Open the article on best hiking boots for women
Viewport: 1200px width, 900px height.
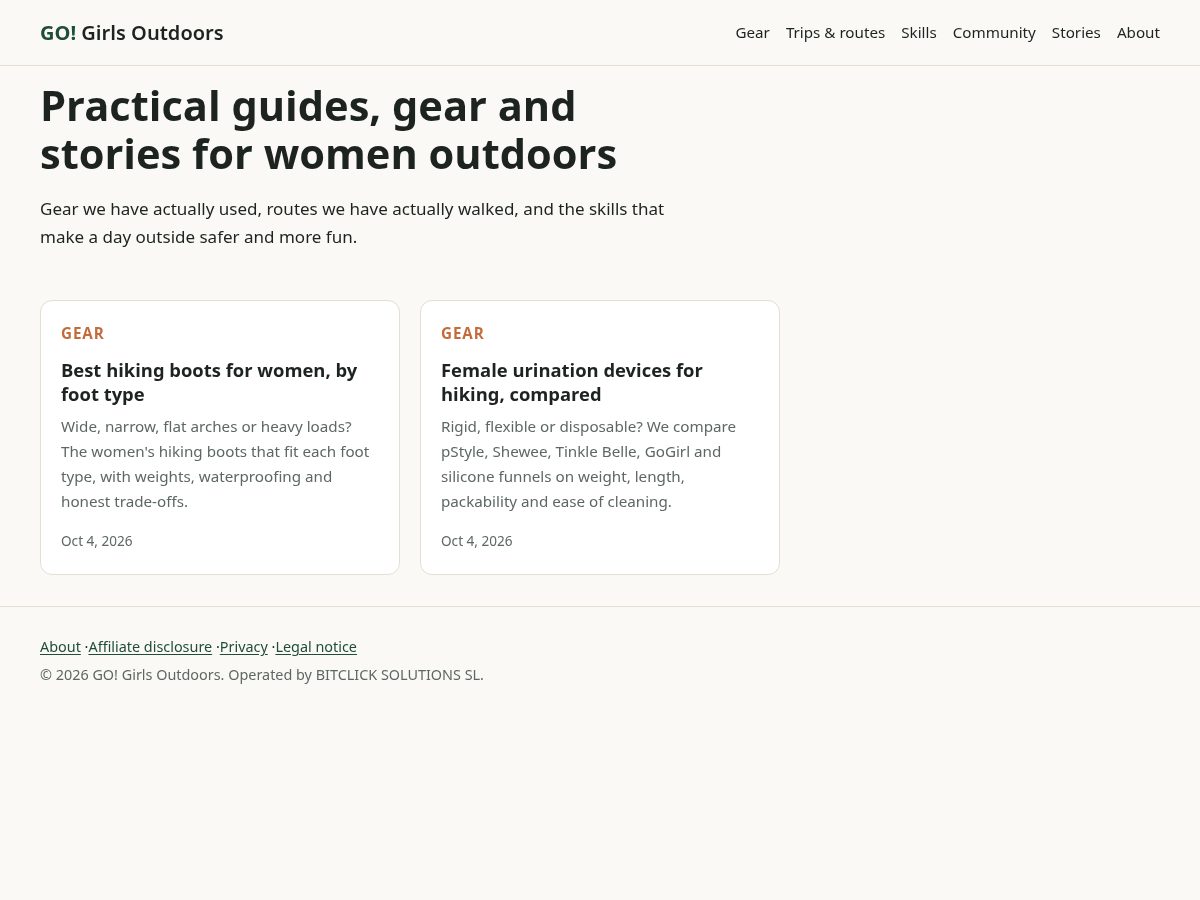209,382
